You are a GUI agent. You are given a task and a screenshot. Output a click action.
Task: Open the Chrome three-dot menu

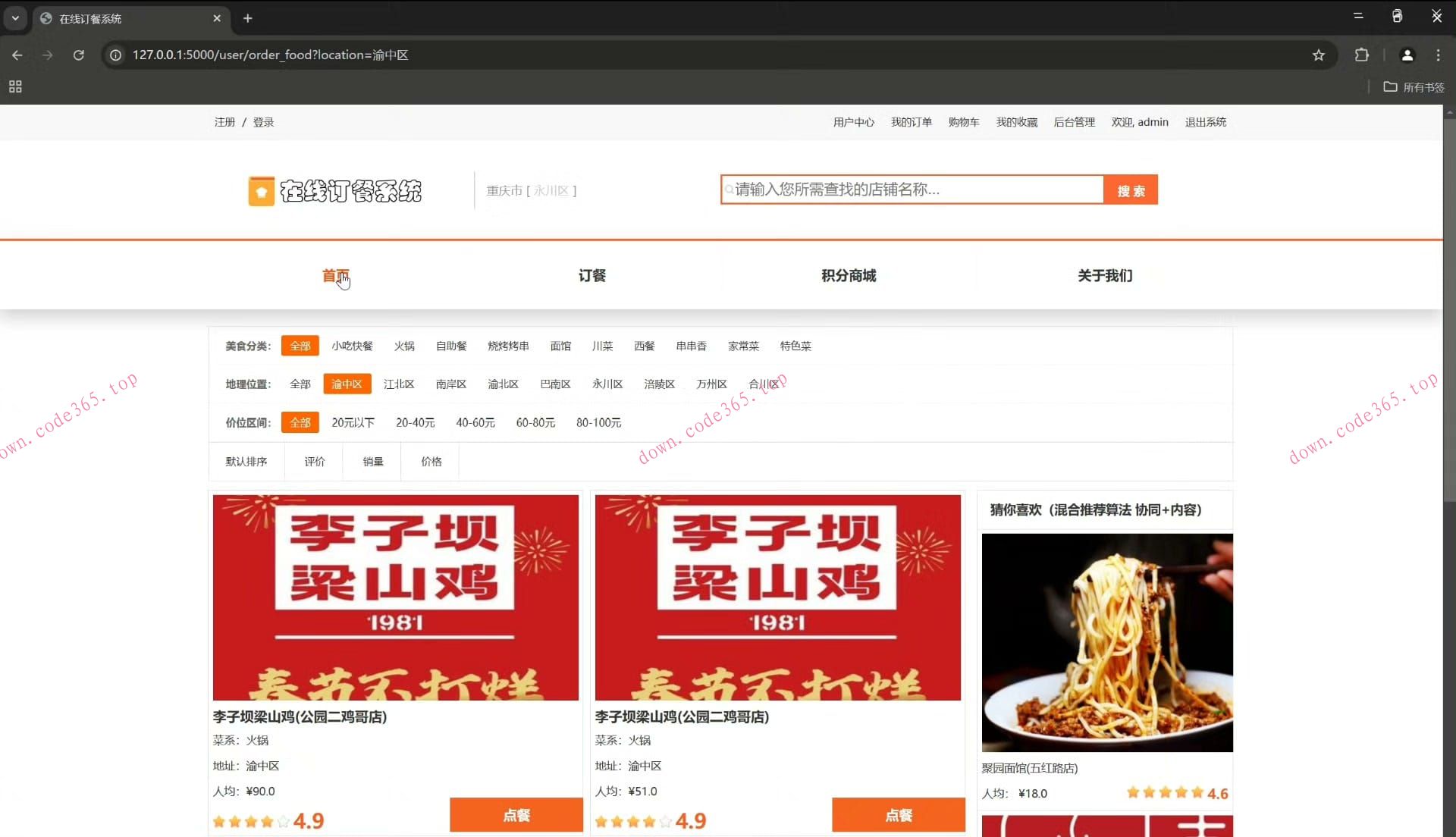tap(1438, 55)
